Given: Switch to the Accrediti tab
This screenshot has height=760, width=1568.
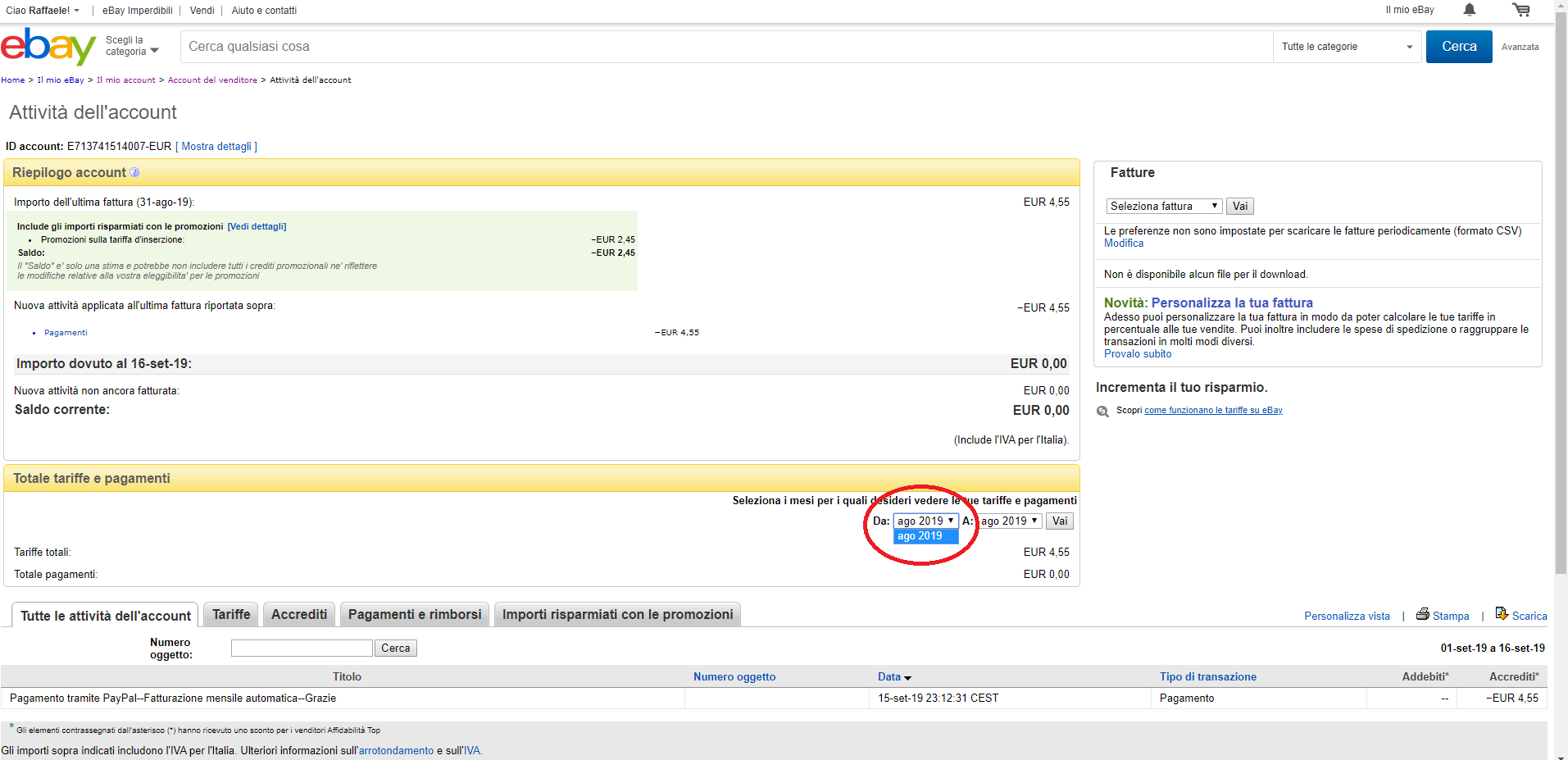Looking at the screenshot, I should tap(299, 614).
